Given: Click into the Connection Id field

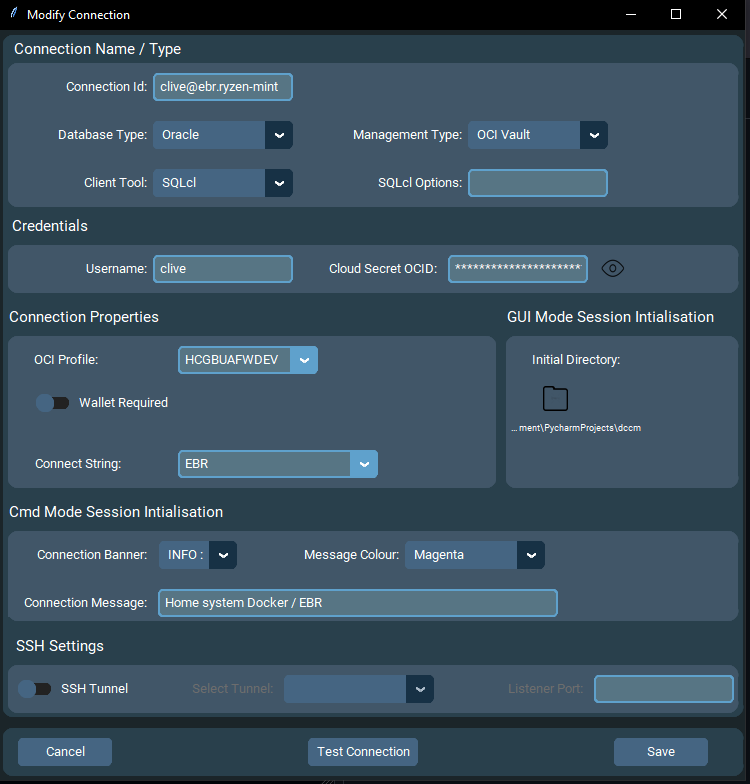Looking at the screenshot, I should (223, 87).
